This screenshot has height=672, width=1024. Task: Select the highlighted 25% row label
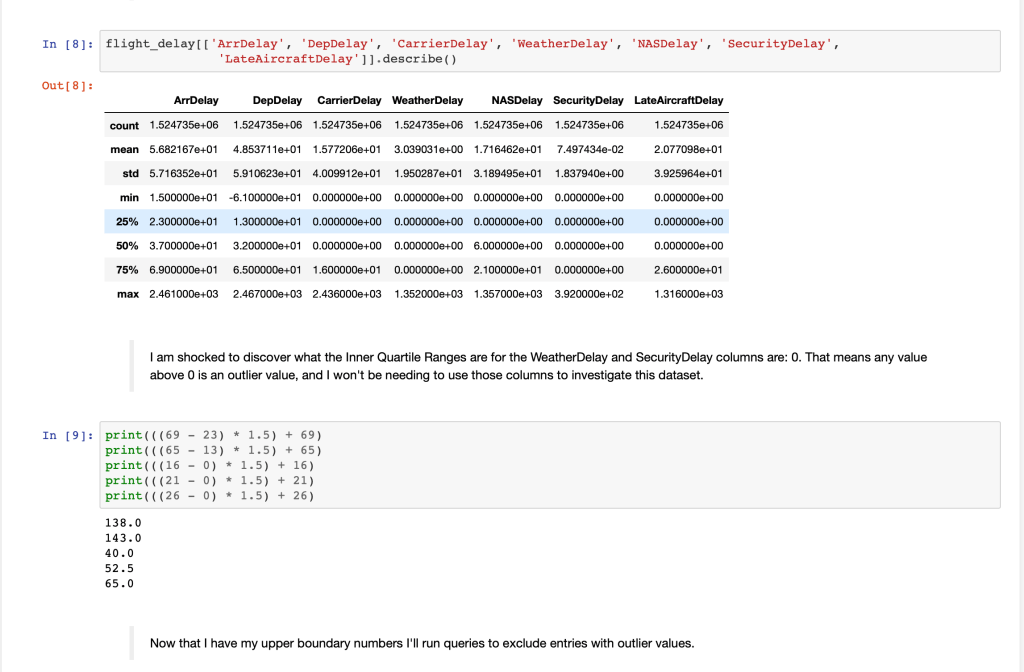pyautogui.click(x=126, y=222)
